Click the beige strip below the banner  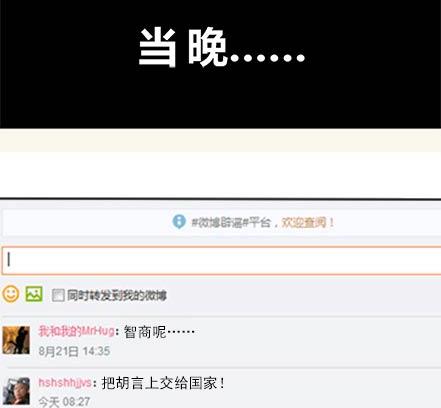[220, 140]
